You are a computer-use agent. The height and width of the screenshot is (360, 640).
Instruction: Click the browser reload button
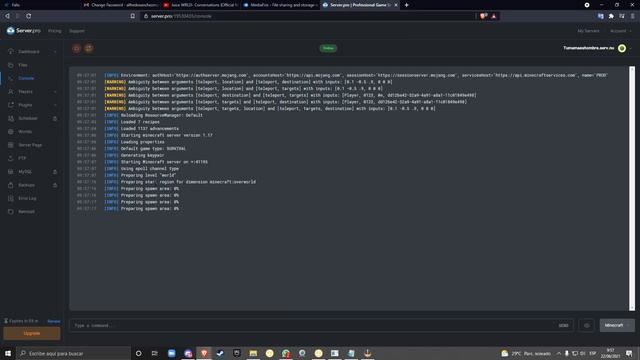(29, 16)
